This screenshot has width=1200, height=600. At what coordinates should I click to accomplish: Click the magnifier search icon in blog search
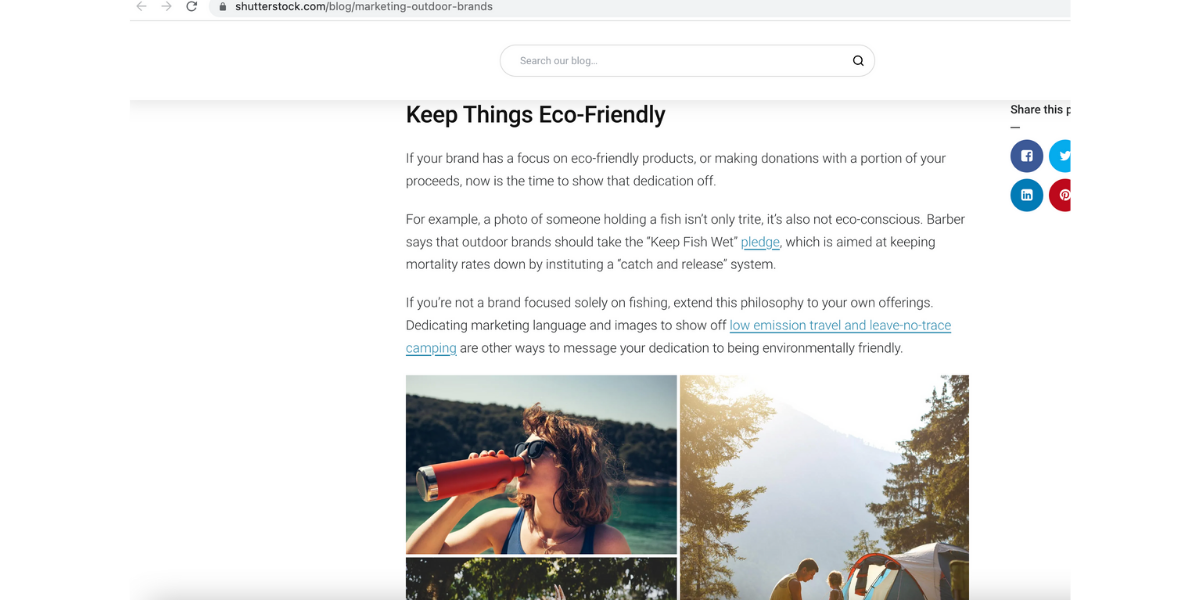[858, 61]
